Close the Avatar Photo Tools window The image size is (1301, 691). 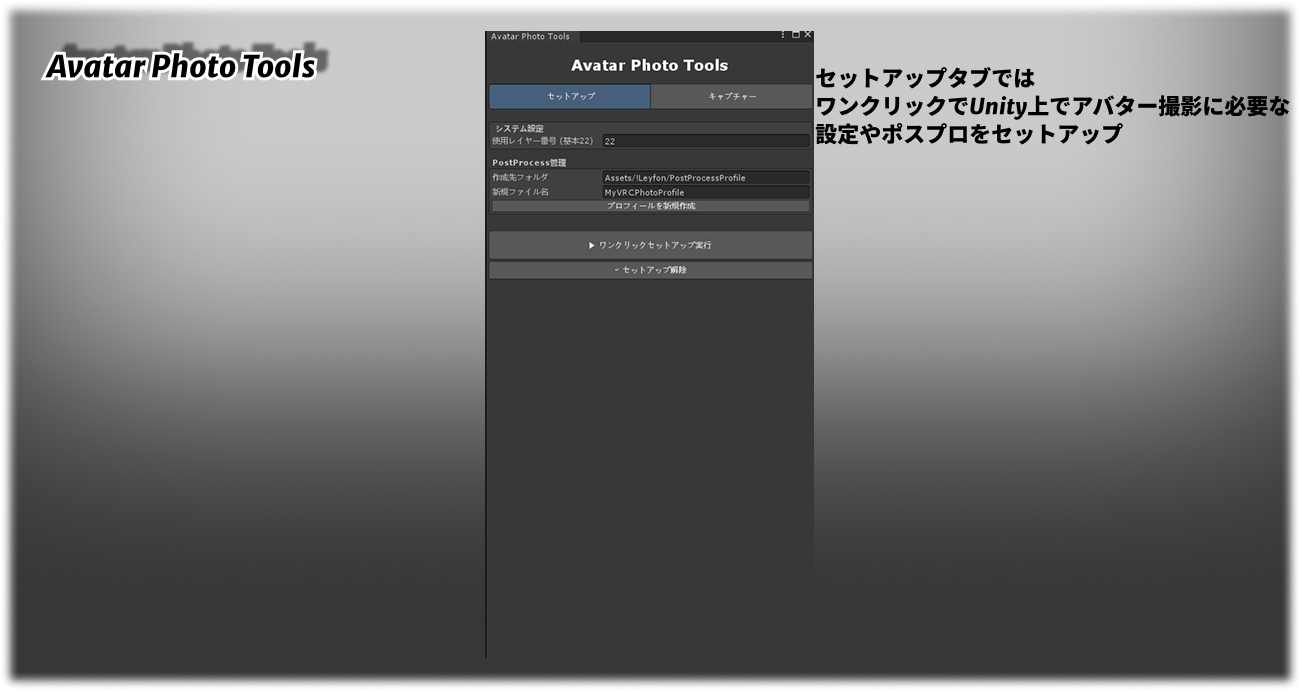click(x=807, y=35)
